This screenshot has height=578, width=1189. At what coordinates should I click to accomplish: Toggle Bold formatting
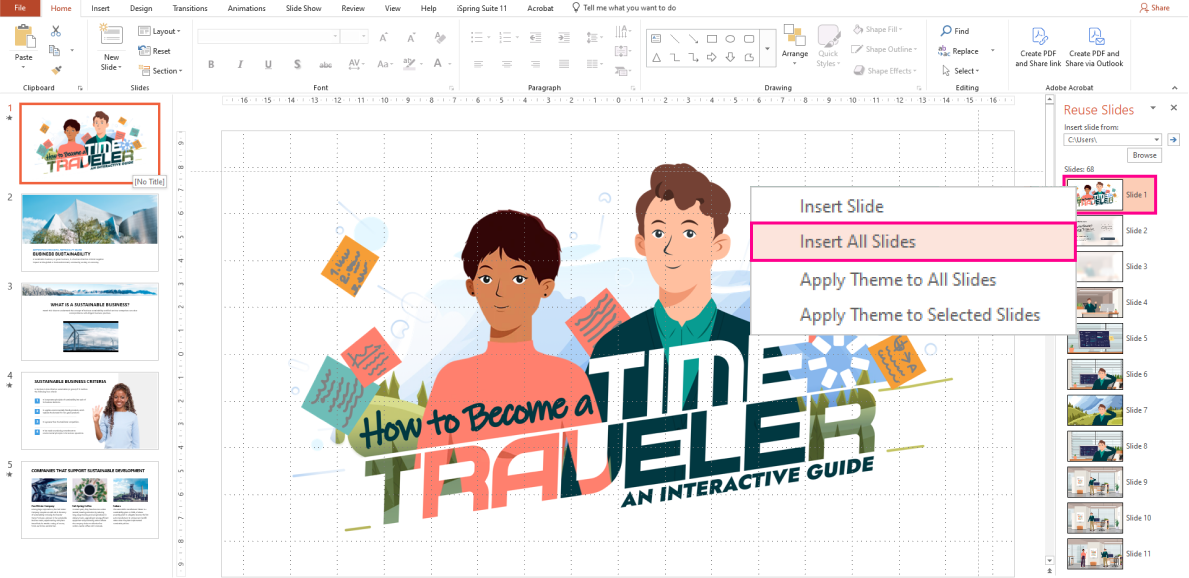(x=211, y=64)
